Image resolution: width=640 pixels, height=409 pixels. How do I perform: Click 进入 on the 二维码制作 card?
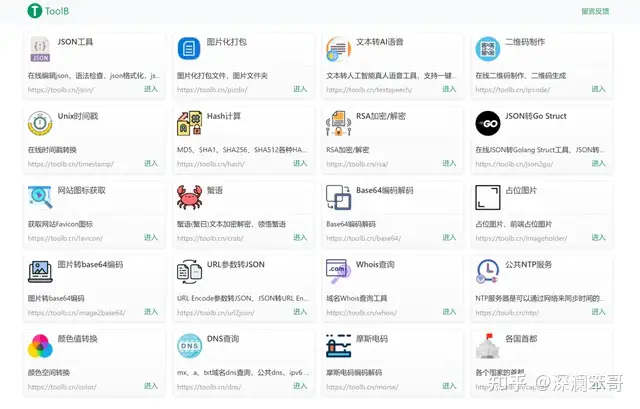click(598, 89)
